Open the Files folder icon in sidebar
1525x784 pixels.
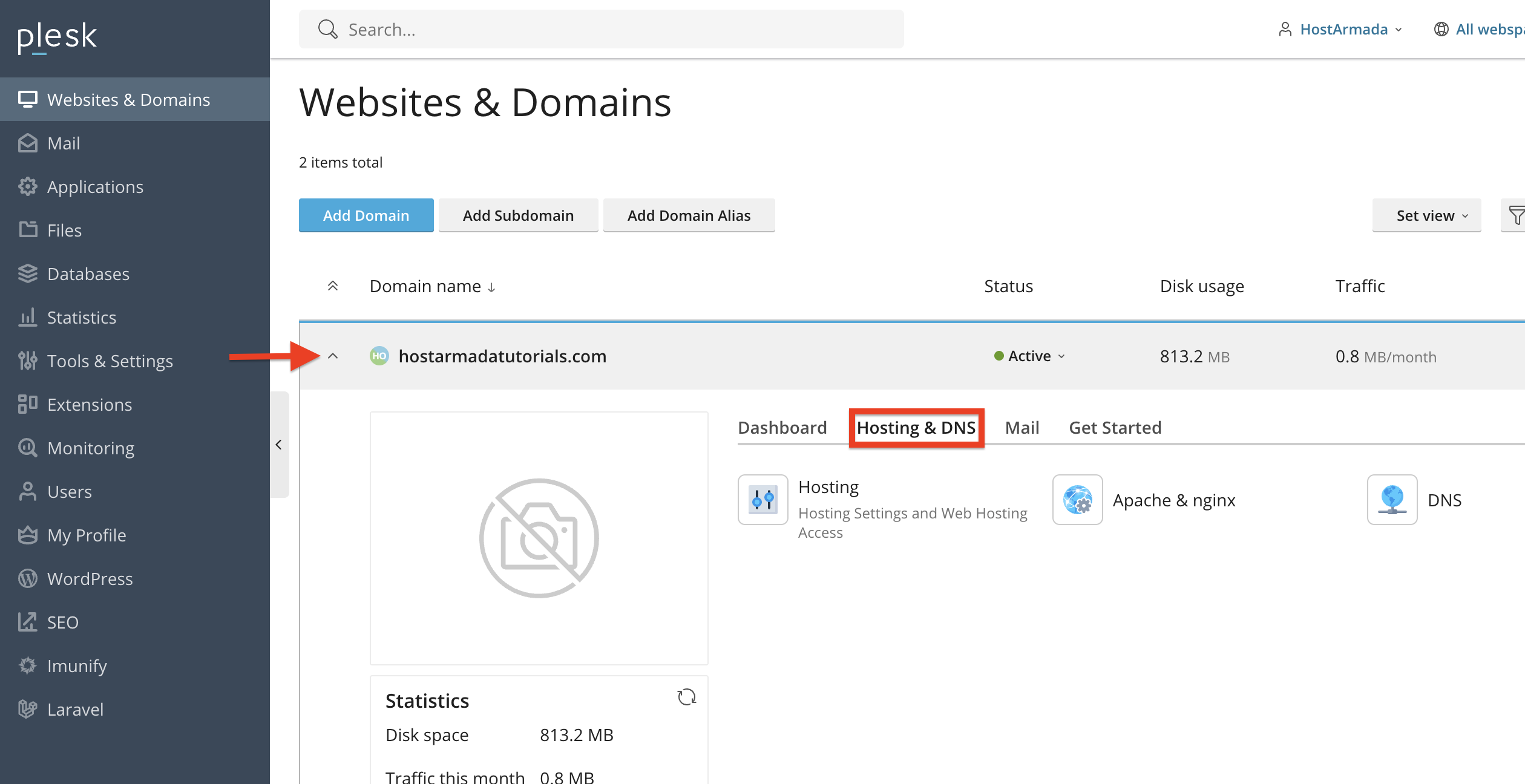[28, 230]
